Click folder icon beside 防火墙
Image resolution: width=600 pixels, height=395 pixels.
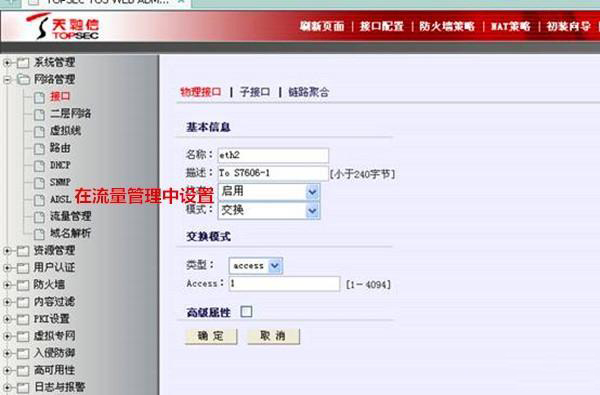(x=23, y=285)
